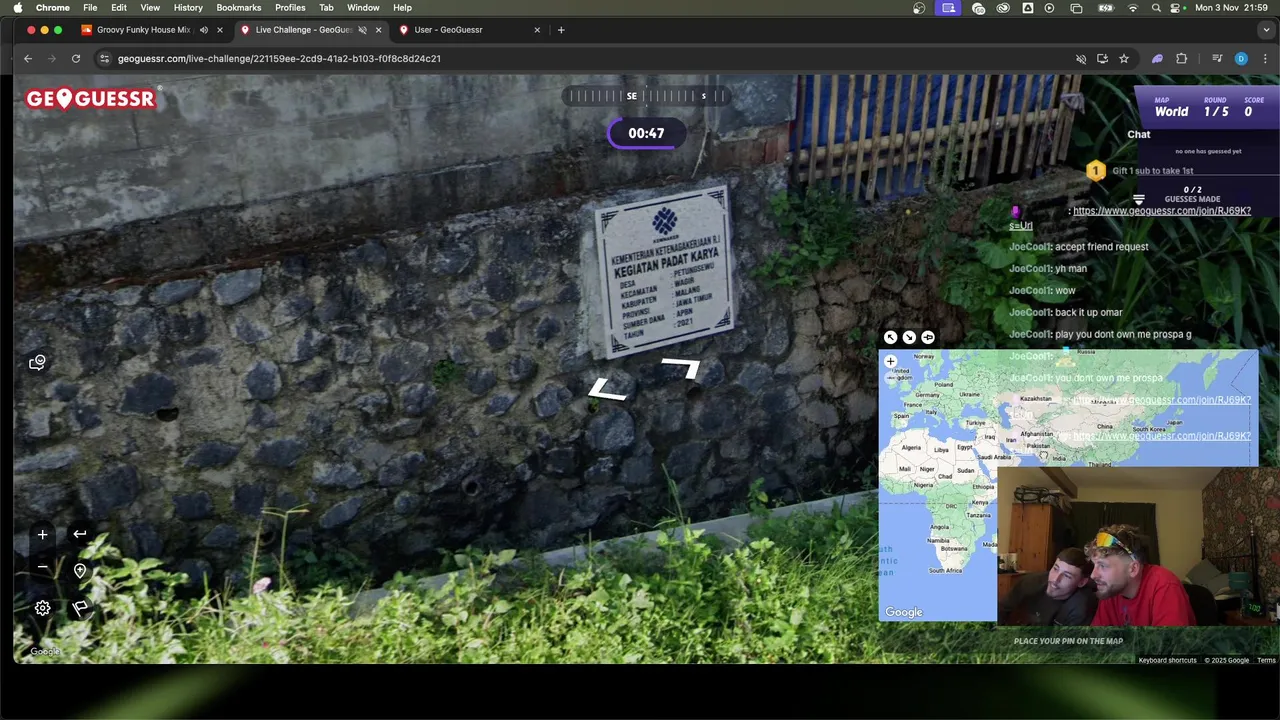Bookmark this tab with the star
Image resolution: width=1280 pixels, height=720 pixels.
1124,59
